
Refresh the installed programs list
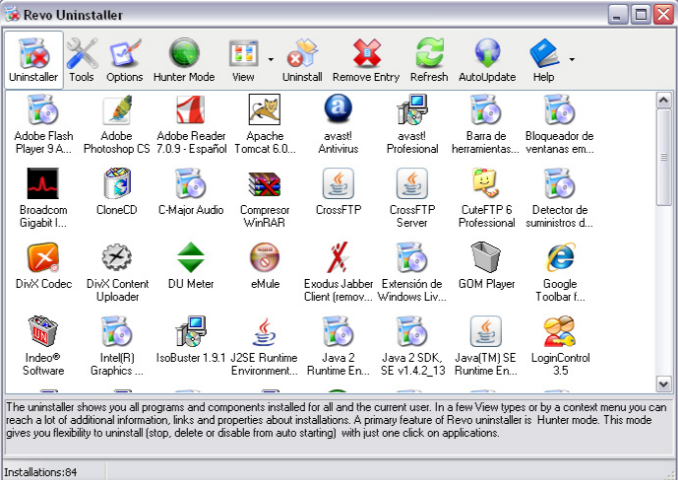[x=429, y=60]
